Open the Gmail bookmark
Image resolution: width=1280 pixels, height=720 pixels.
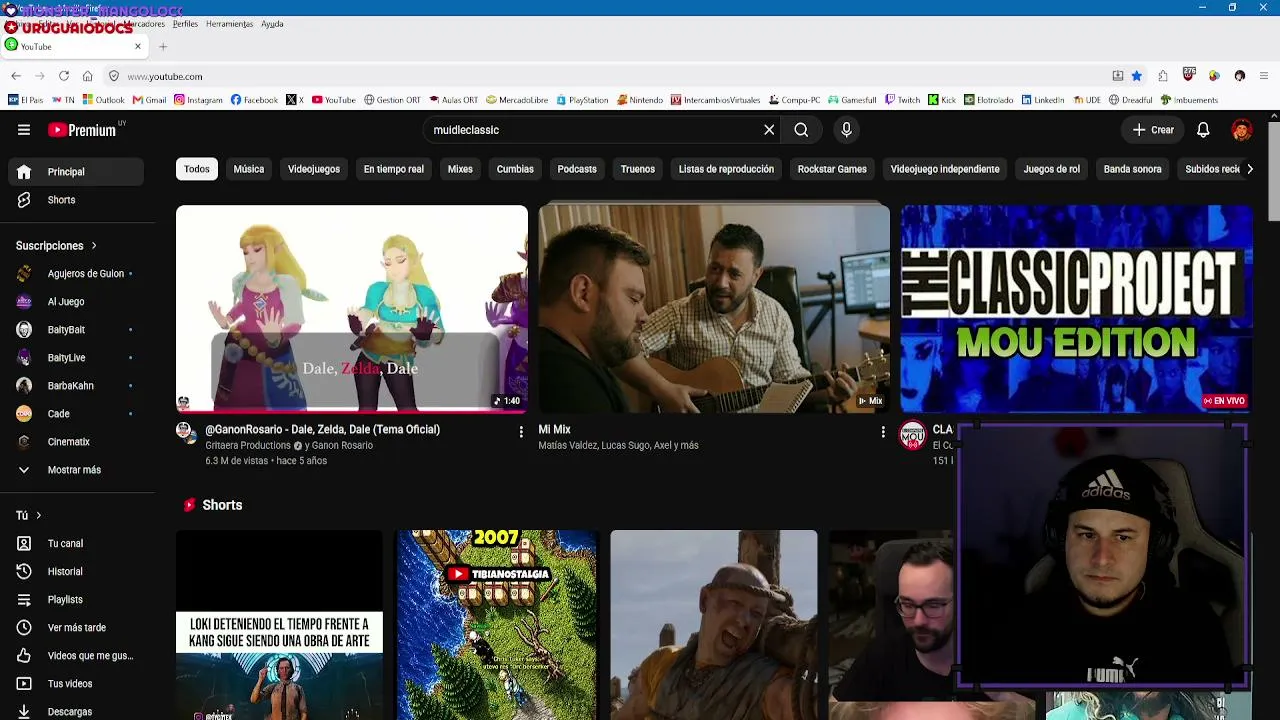[149, 100]
